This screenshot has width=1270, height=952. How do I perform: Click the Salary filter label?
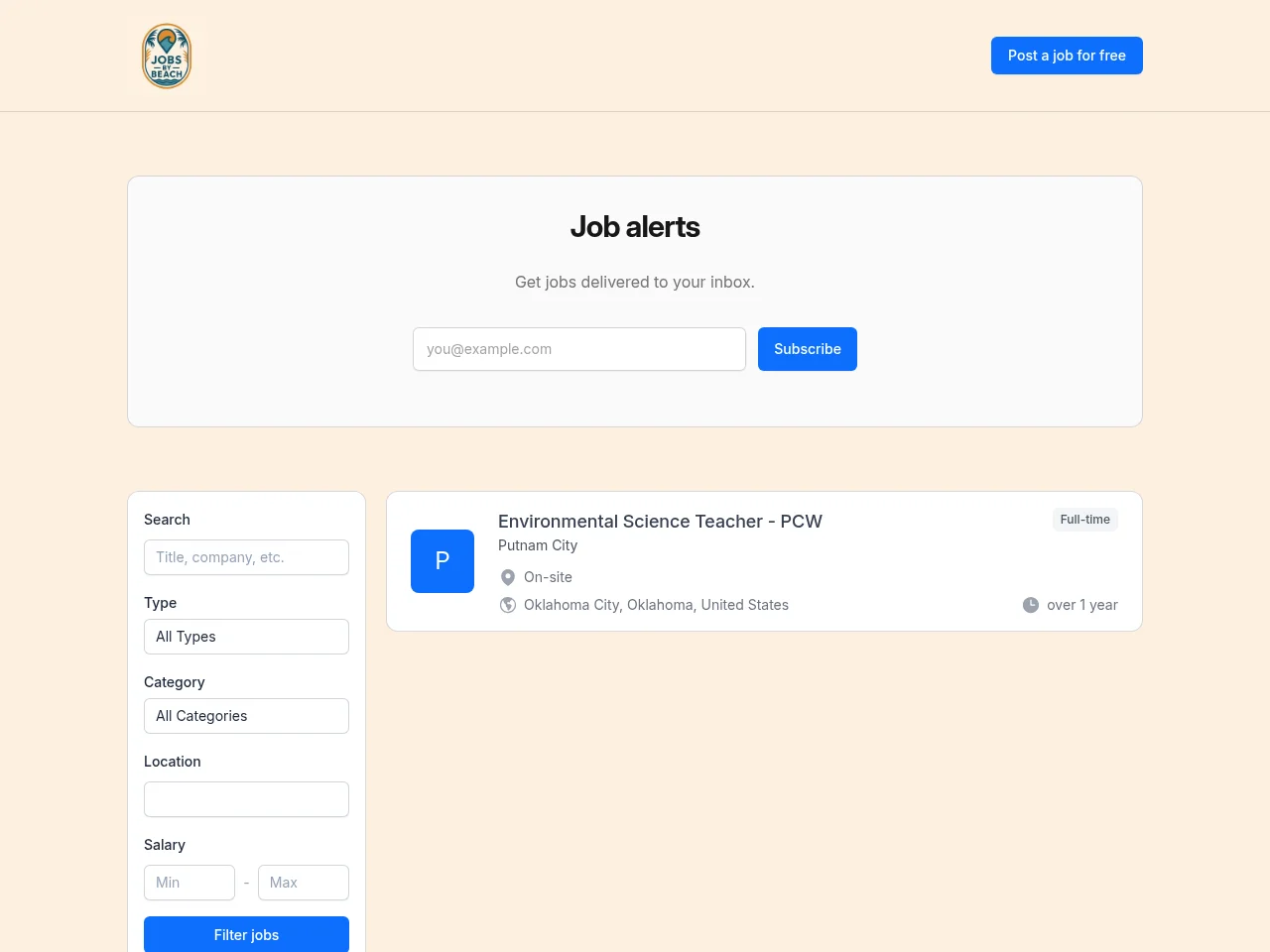[x=164, y=845]
